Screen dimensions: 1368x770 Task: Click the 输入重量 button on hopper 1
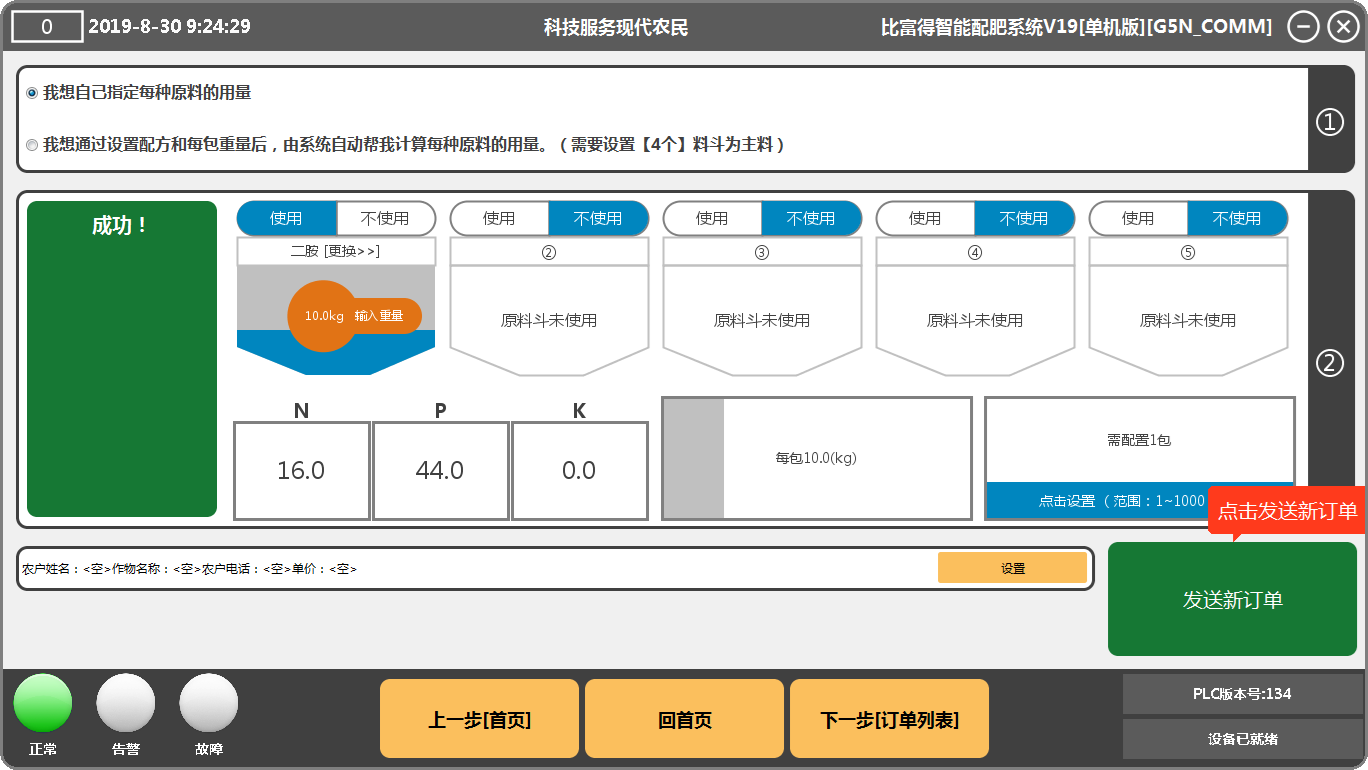381,316
